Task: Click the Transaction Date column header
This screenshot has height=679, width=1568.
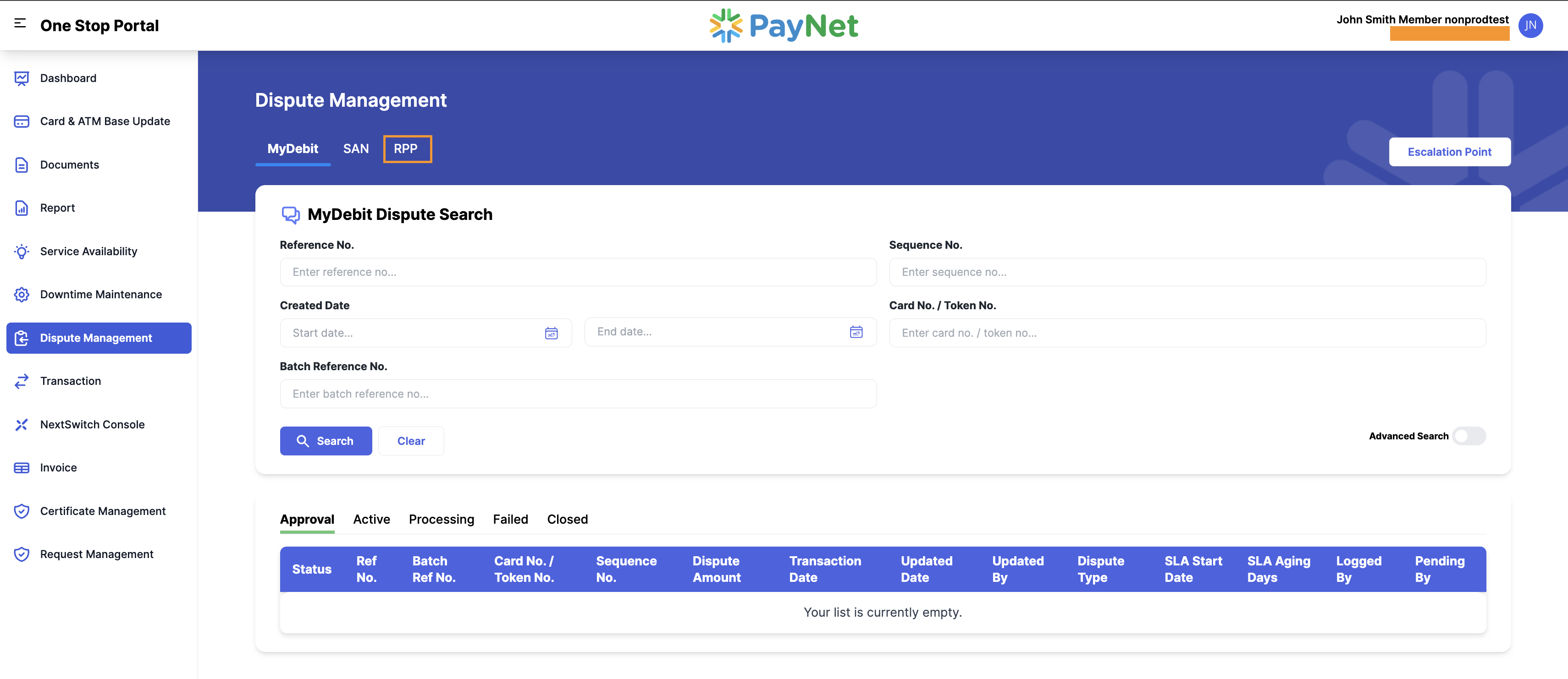Action: coord(825,569)
